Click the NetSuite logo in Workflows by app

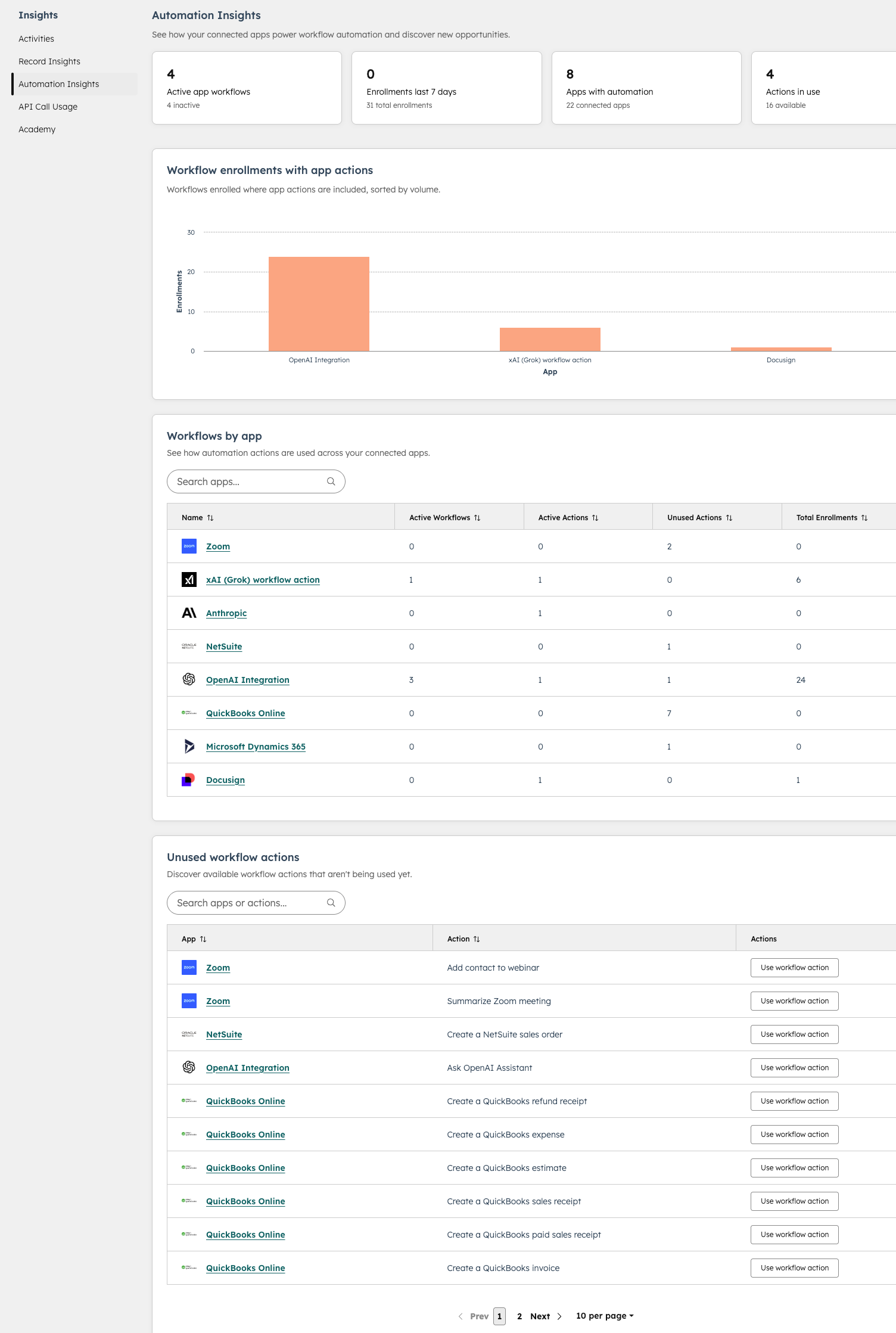[189, 646]
